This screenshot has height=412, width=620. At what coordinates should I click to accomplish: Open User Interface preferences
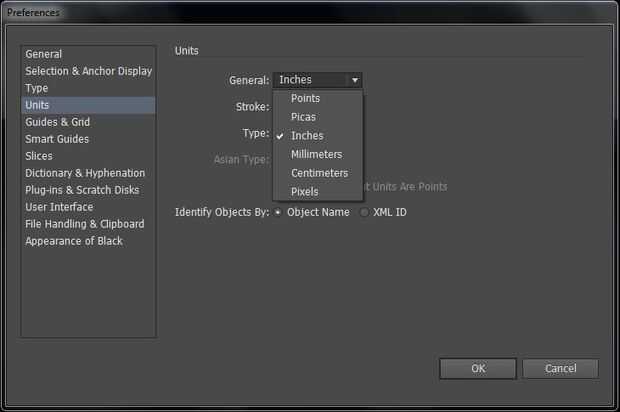pyautogui.click(x=89, y=207)
